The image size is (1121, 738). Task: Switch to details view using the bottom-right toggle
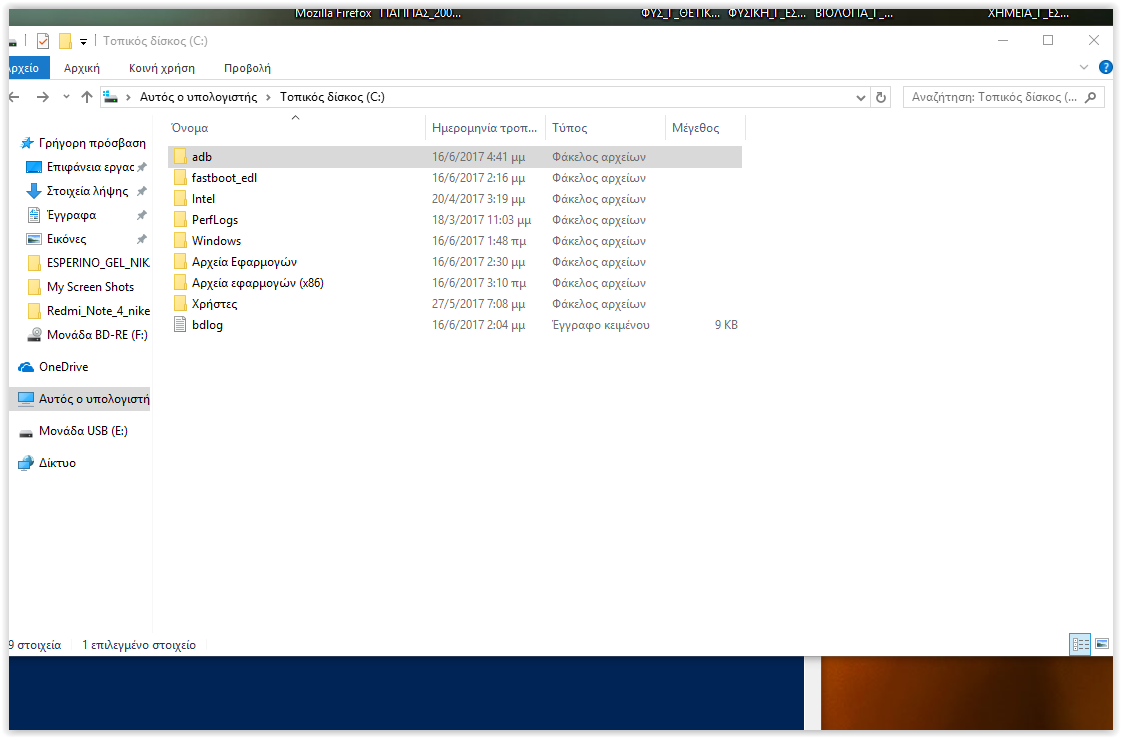click(1080, 645)
